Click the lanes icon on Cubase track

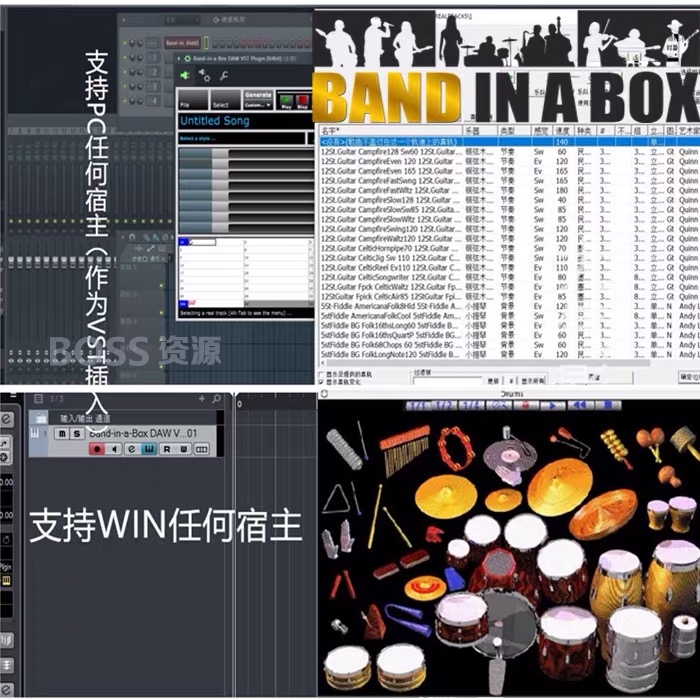pyautogui.click(x=201, y=449)
